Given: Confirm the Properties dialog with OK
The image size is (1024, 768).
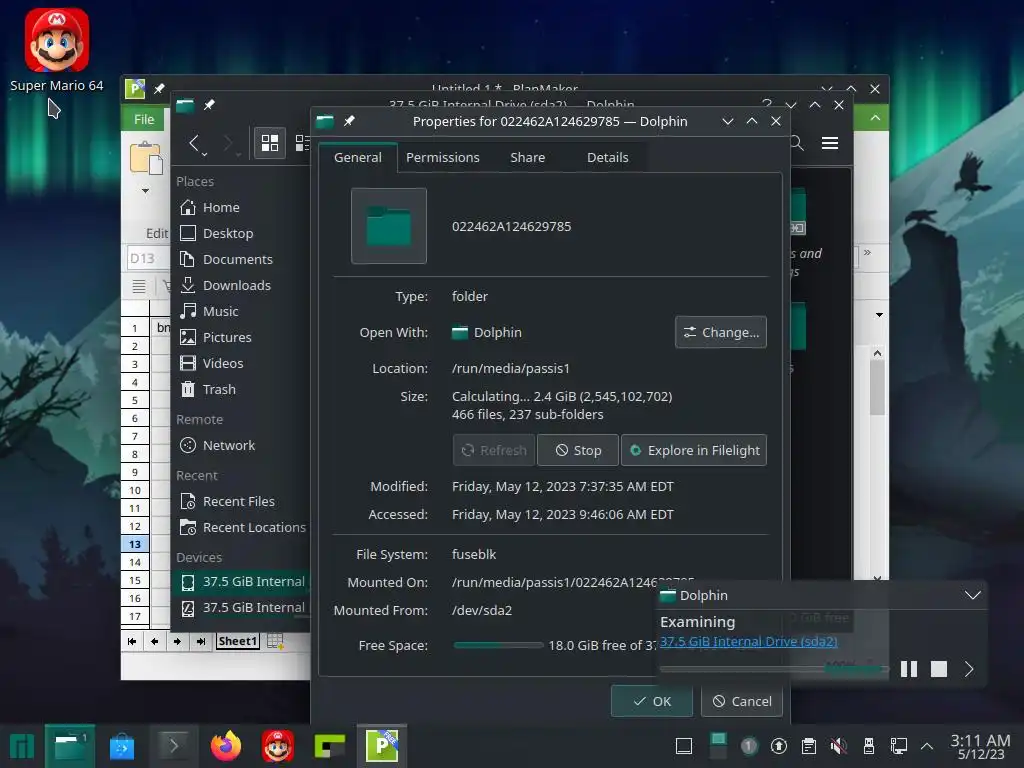Looking at the screenshot, I should tap(651, 701).
